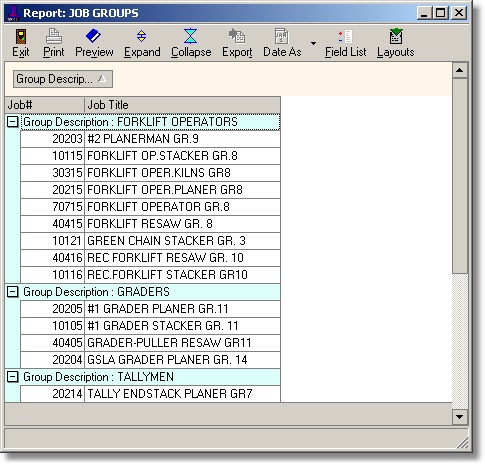Click the vertical scrollbar thumb
The height and width of the screenshot is (465, 485).
click(x=460, y=176)
